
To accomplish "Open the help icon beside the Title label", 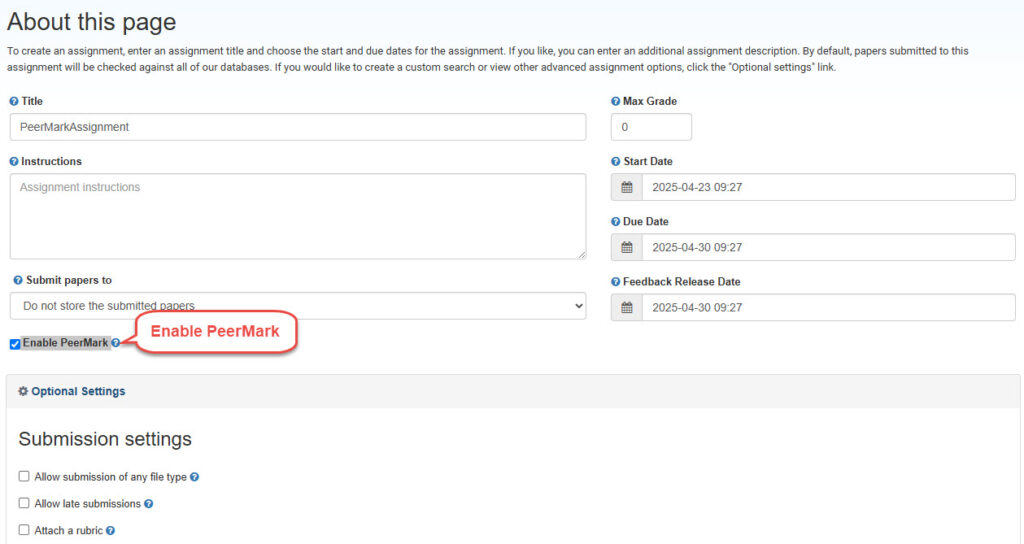I will (x=14, y=101).
